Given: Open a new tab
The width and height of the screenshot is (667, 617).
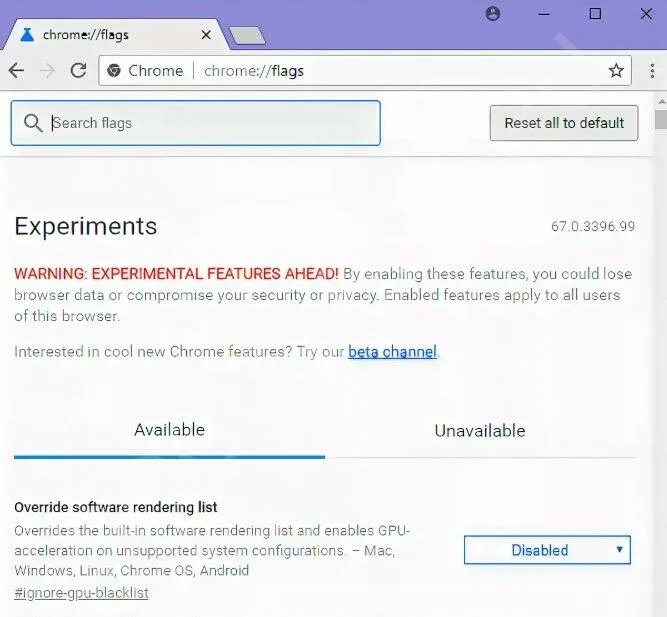Looking at the screenshot, I should (247, 35).
